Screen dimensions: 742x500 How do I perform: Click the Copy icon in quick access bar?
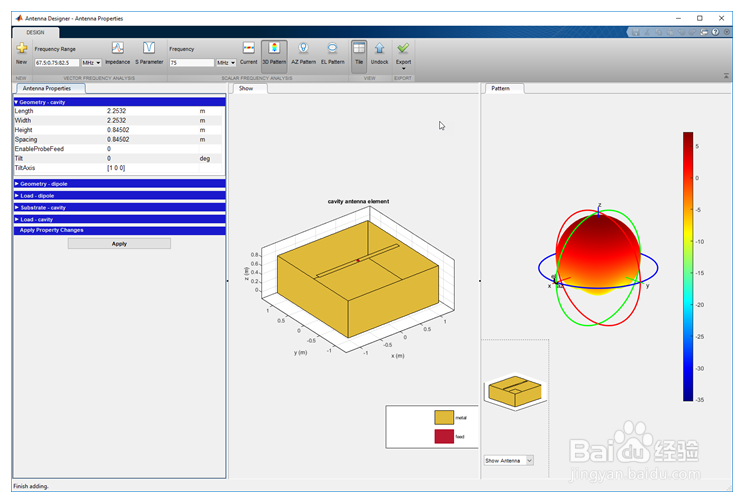[658, 32]
